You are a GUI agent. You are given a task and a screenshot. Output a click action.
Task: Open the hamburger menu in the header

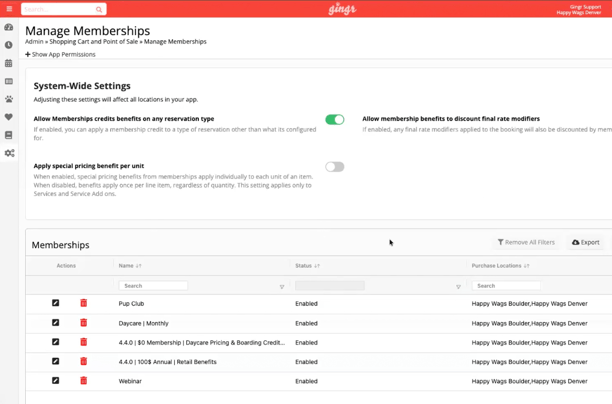coord(9,9)
